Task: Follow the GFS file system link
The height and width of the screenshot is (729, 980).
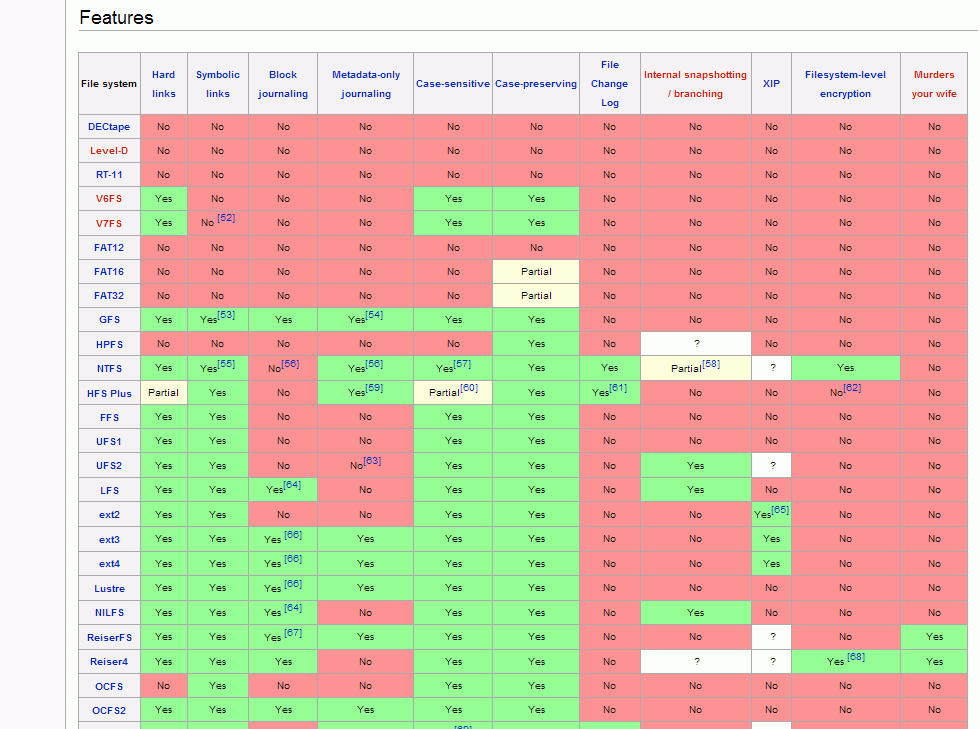Action: pos(109,319)
